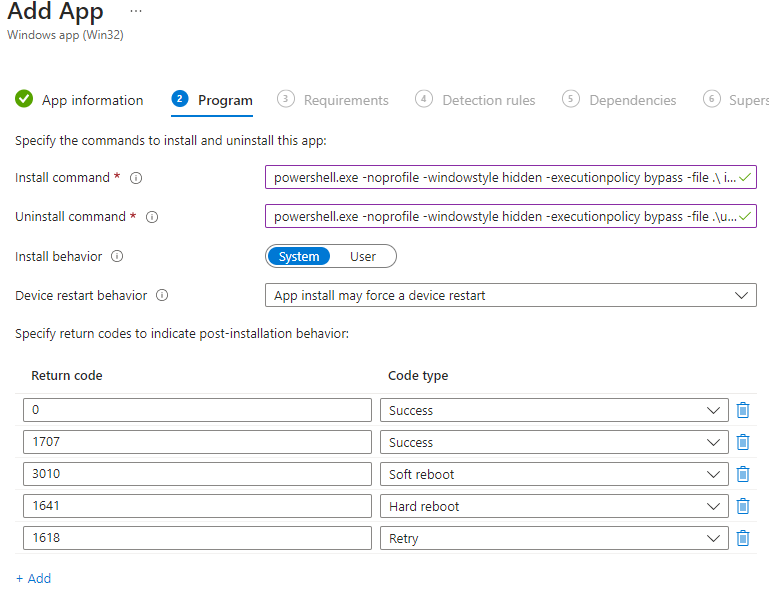Show info tooltip for Uninstall command

coord(152,217)
